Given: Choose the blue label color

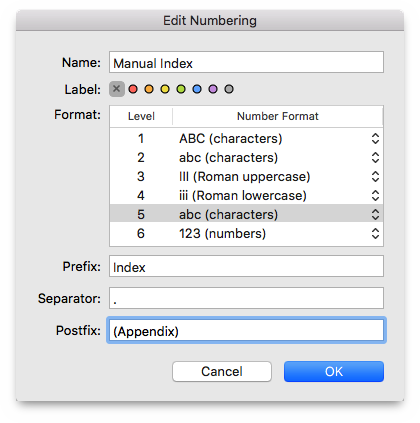Looking at the screenshot, I should [x=197, y=89].
